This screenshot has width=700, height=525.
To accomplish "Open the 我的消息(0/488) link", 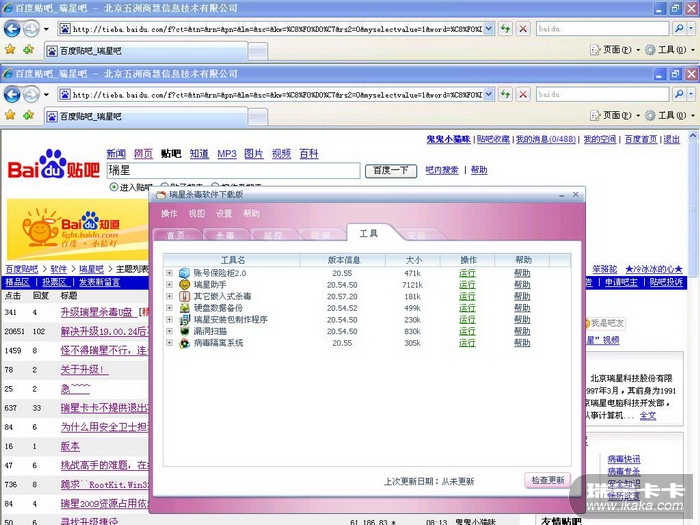I will pos(546,139).
